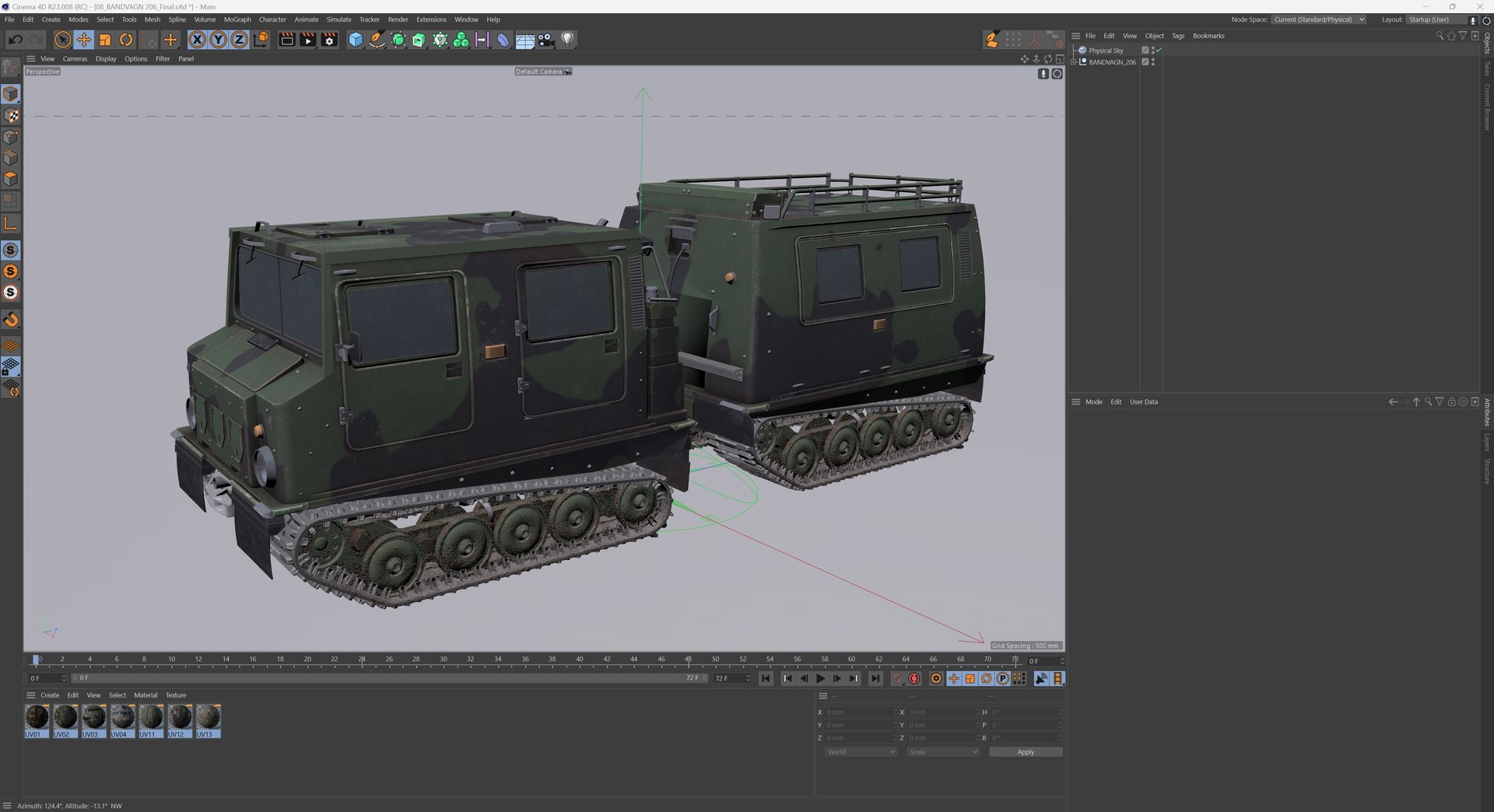This screenshot has height=812, width=1494.
Task: Open the Attribute Manager User Data menu
Action: click(1144, 402)
